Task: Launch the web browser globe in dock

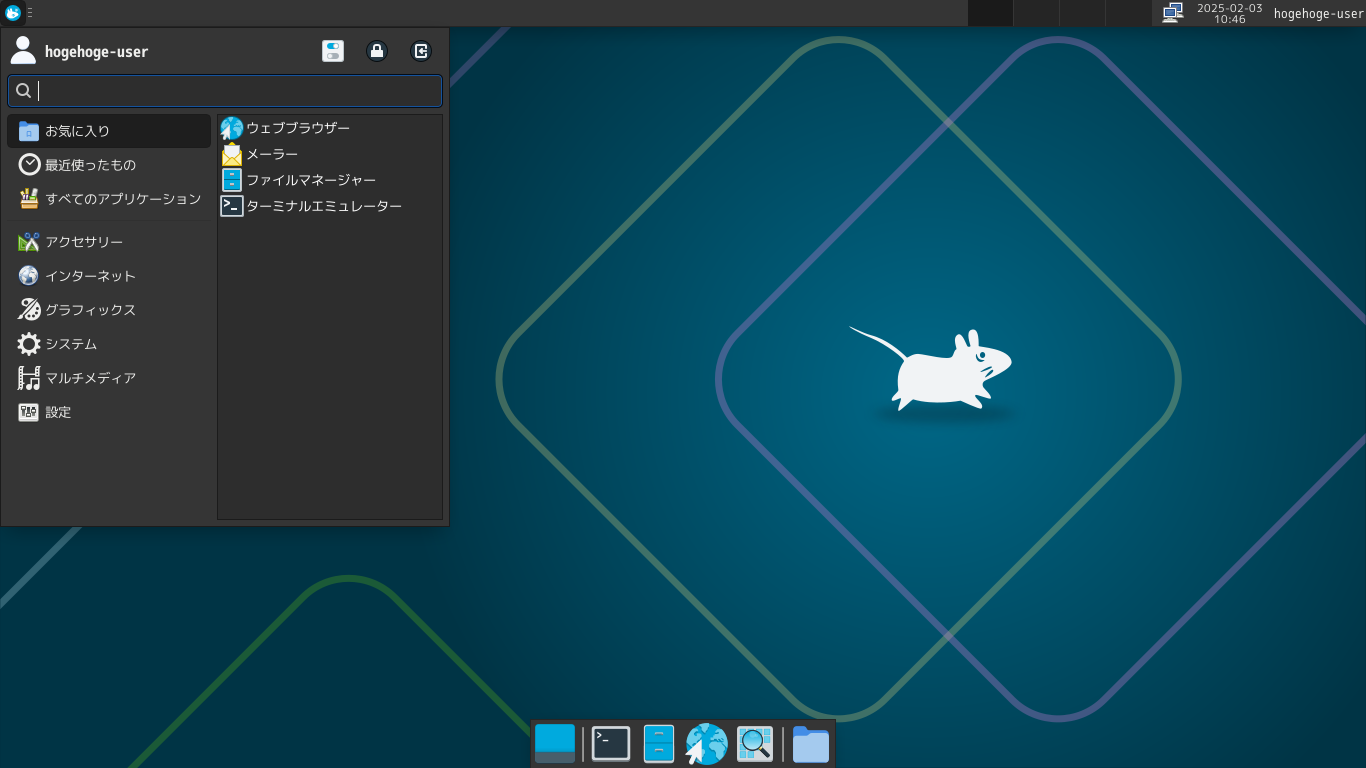Action: pyautogui.click(x=707, y=744)
